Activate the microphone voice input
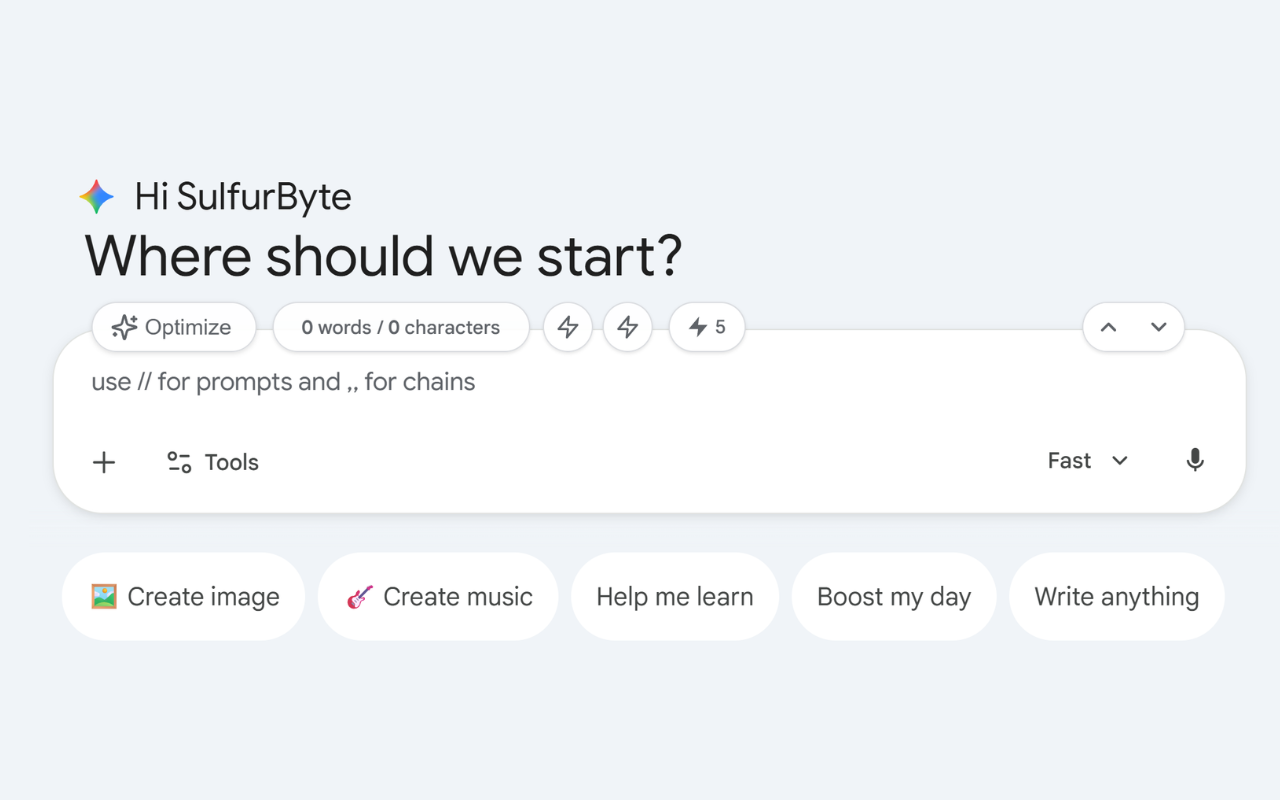The image size is (1280, 800). 1194,461
